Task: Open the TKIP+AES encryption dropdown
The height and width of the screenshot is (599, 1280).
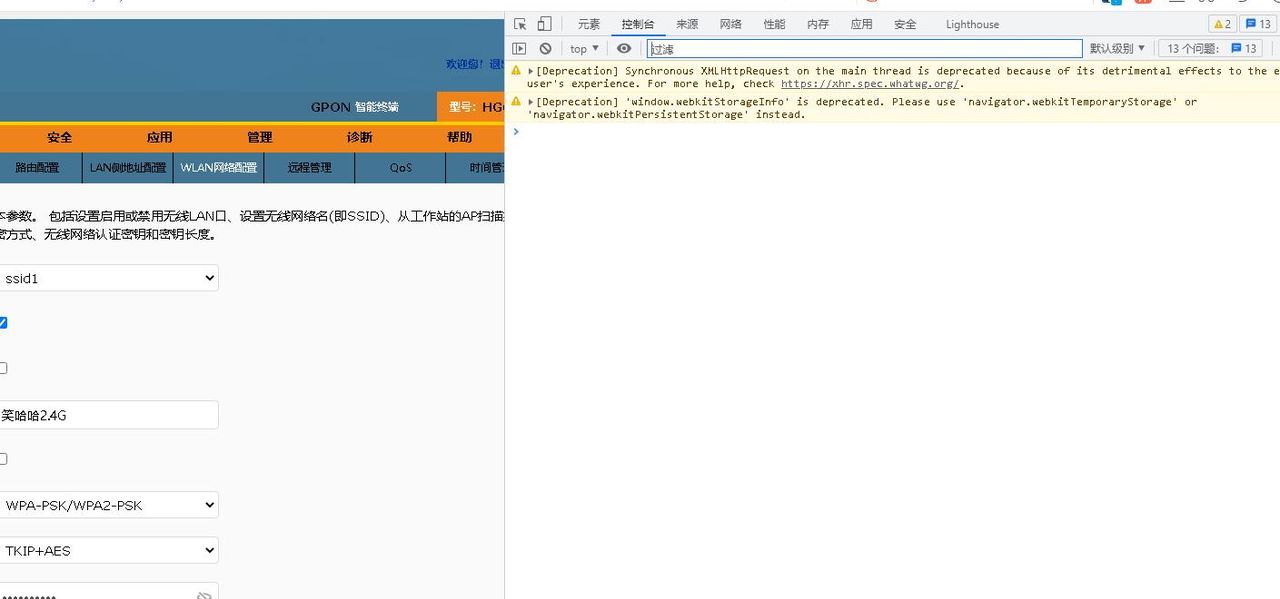Action: point(108,550)
